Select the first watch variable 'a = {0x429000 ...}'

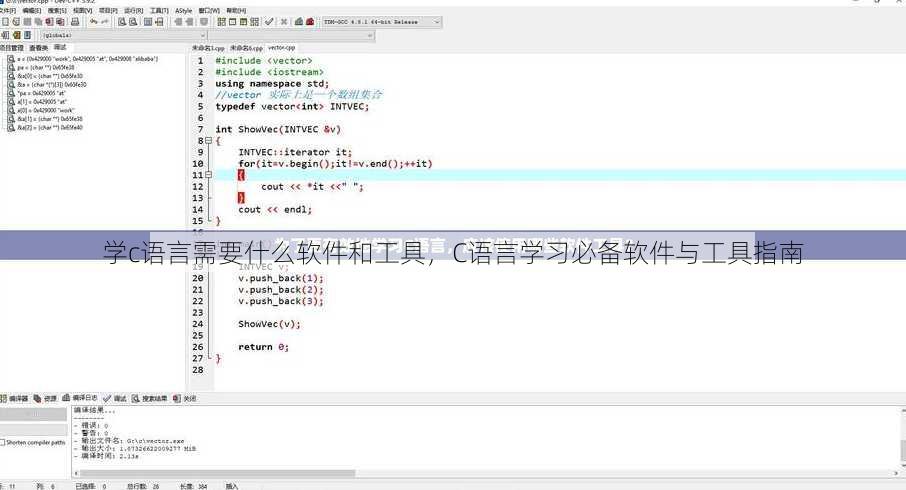click(x=87, y=59)
